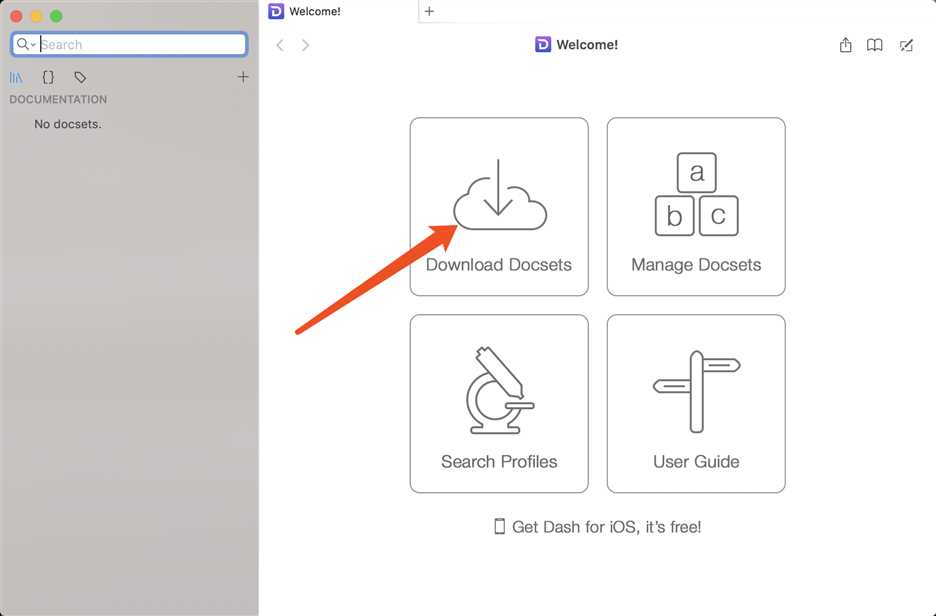This screenshot has height=616, width=936.
Task: Select the DOCUMENTATION section header
Action: click(x=58, y=100)
